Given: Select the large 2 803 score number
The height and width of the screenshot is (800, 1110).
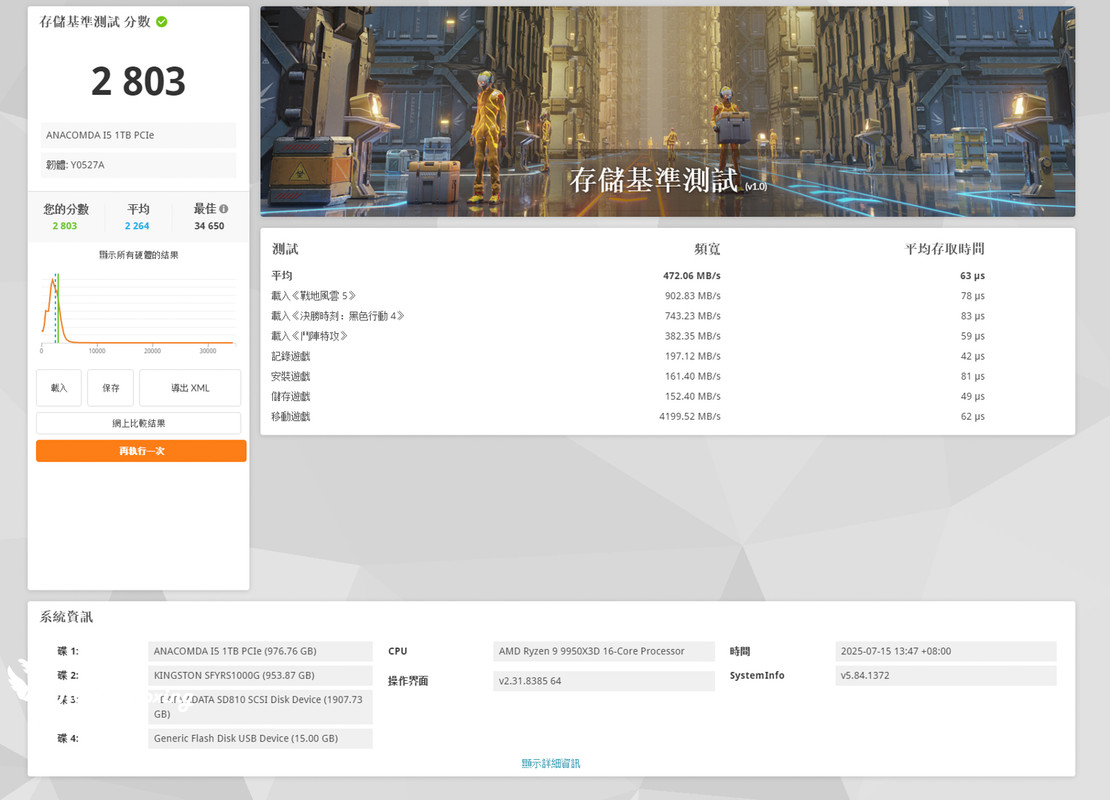Looking at the screenshot, I should [138, 81].
